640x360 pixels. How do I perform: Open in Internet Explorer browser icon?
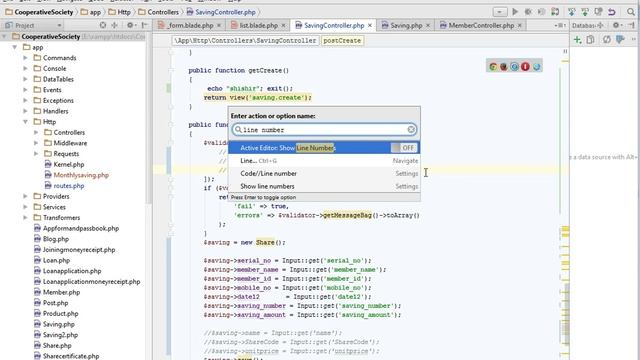(536, 67)
